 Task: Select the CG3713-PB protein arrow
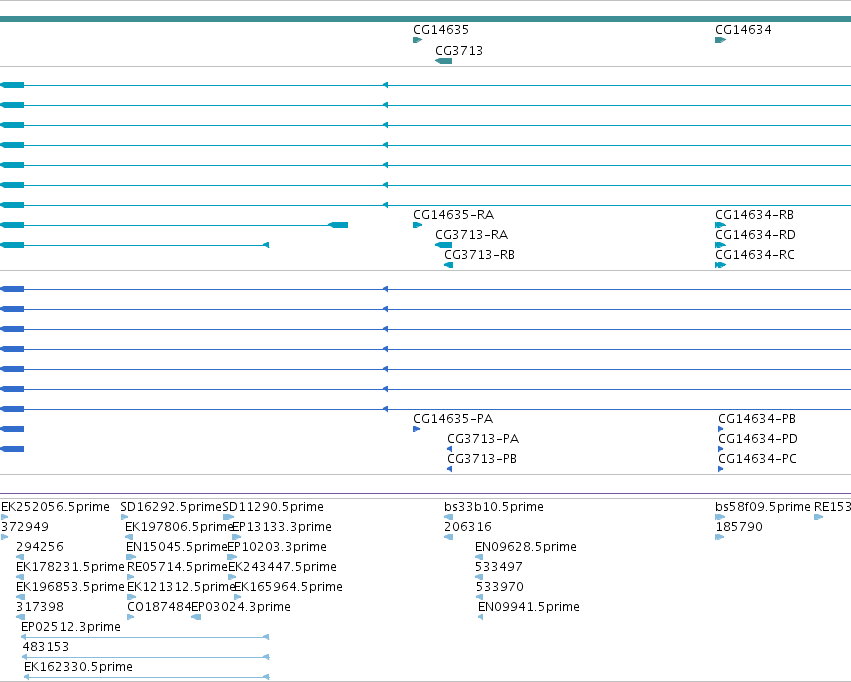(449, 469)
